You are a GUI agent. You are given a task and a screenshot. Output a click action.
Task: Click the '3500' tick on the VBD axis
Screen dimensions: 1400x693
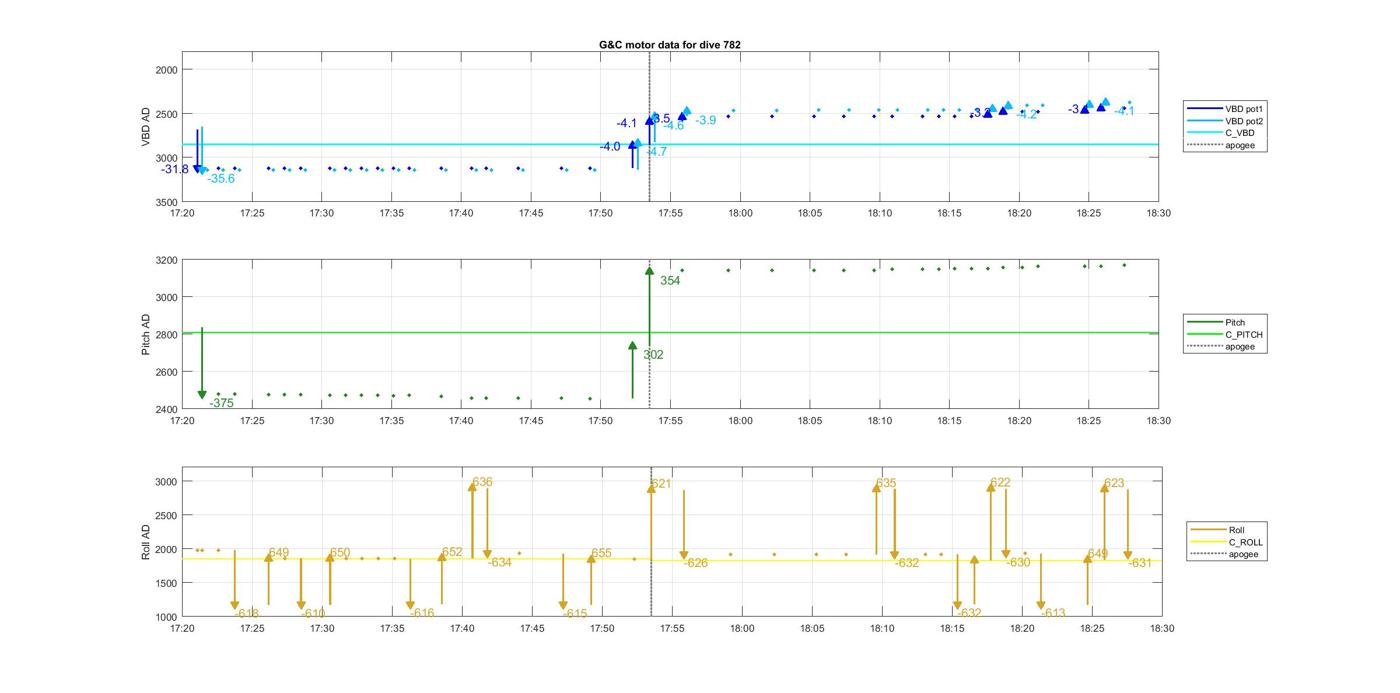coord(166,202)
